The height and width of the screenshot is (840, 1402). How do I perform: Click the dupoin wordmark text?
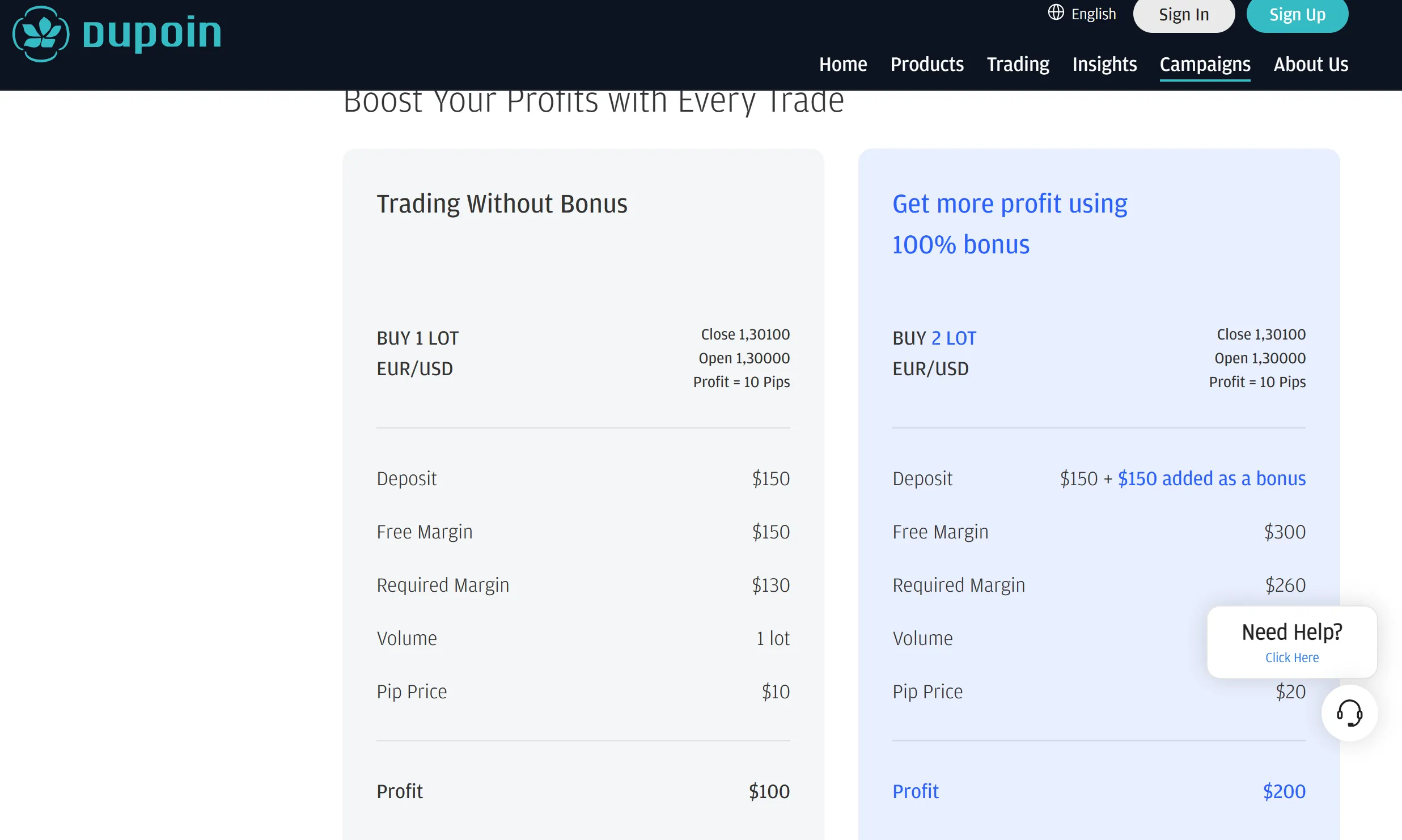(152, 33)
